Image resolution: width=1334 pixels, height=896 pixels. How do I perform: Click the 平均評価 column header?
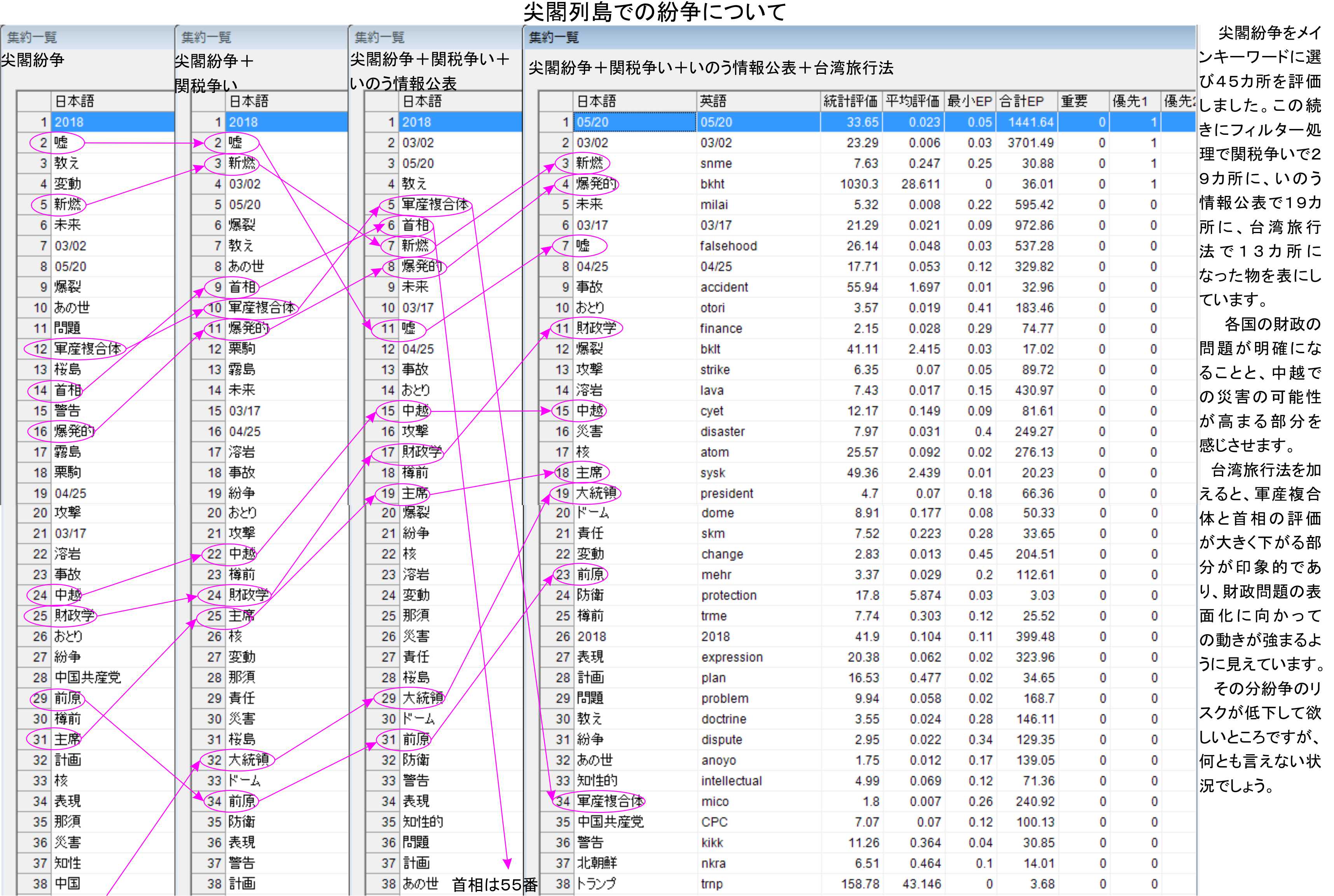912,101
